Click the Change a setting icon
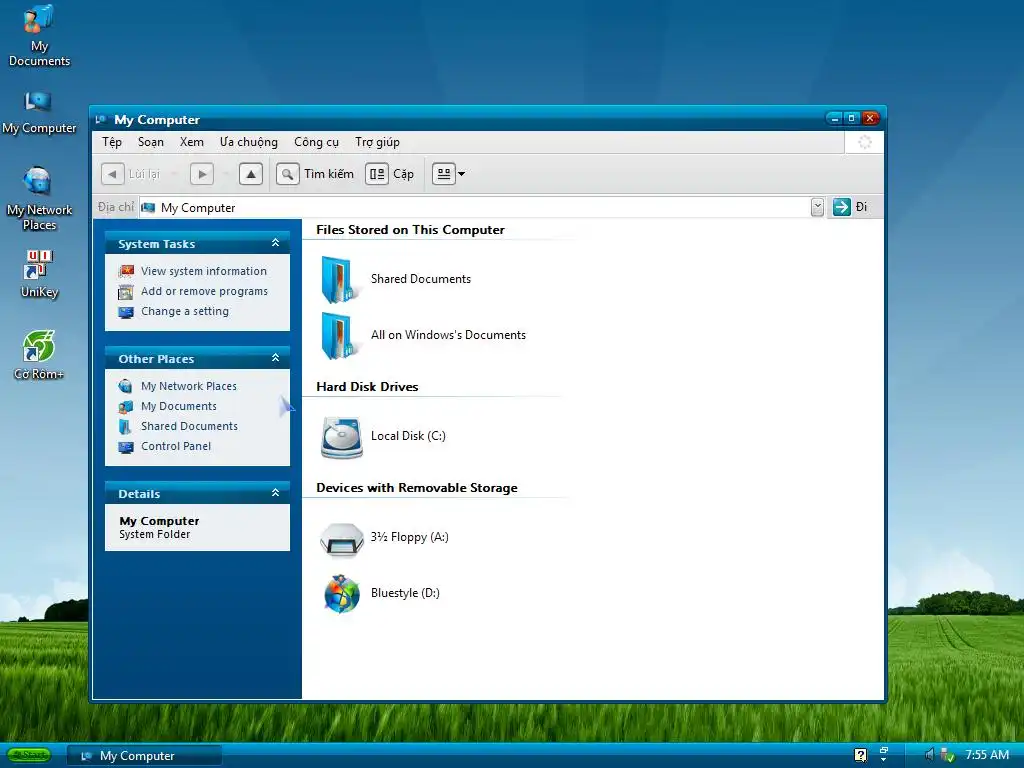 coord(126,312)
